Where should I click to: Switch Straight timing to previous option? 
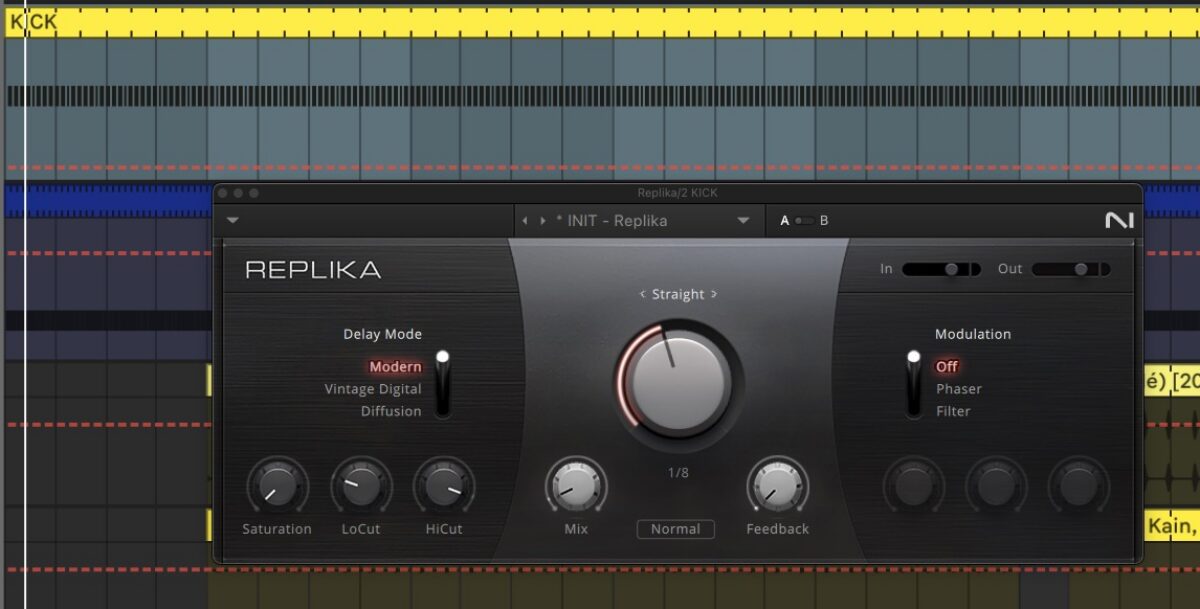[x=643, y=295]
